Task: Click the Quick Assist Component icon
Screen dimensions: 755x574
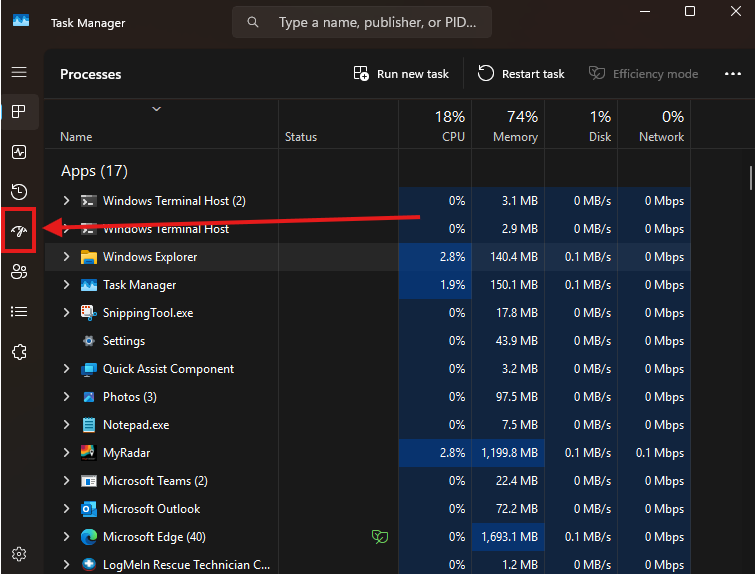Action: click(89, 369)
